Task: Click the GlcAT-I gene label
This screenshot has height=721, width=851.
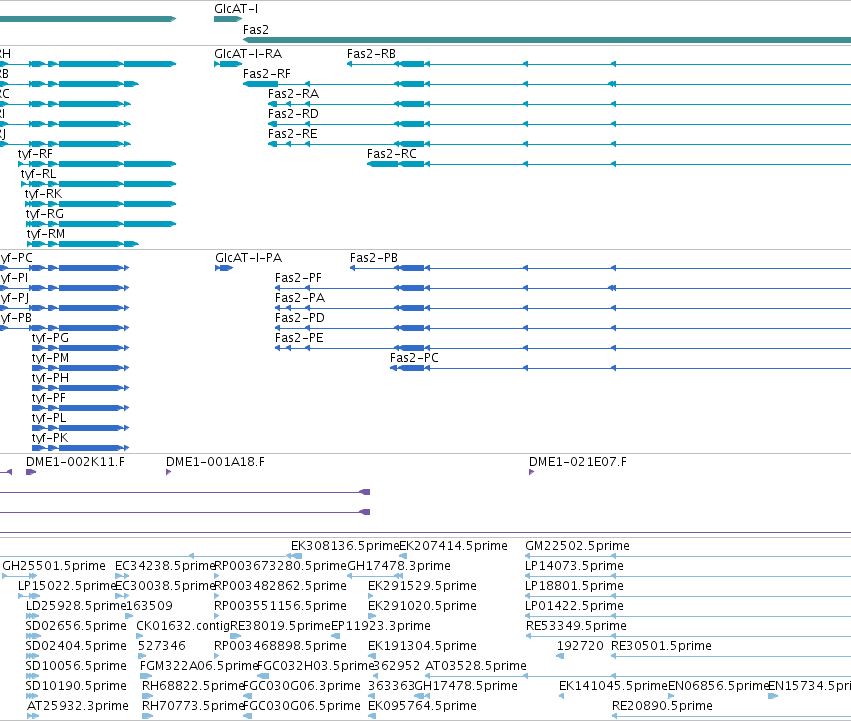Action: coord(236,9)
